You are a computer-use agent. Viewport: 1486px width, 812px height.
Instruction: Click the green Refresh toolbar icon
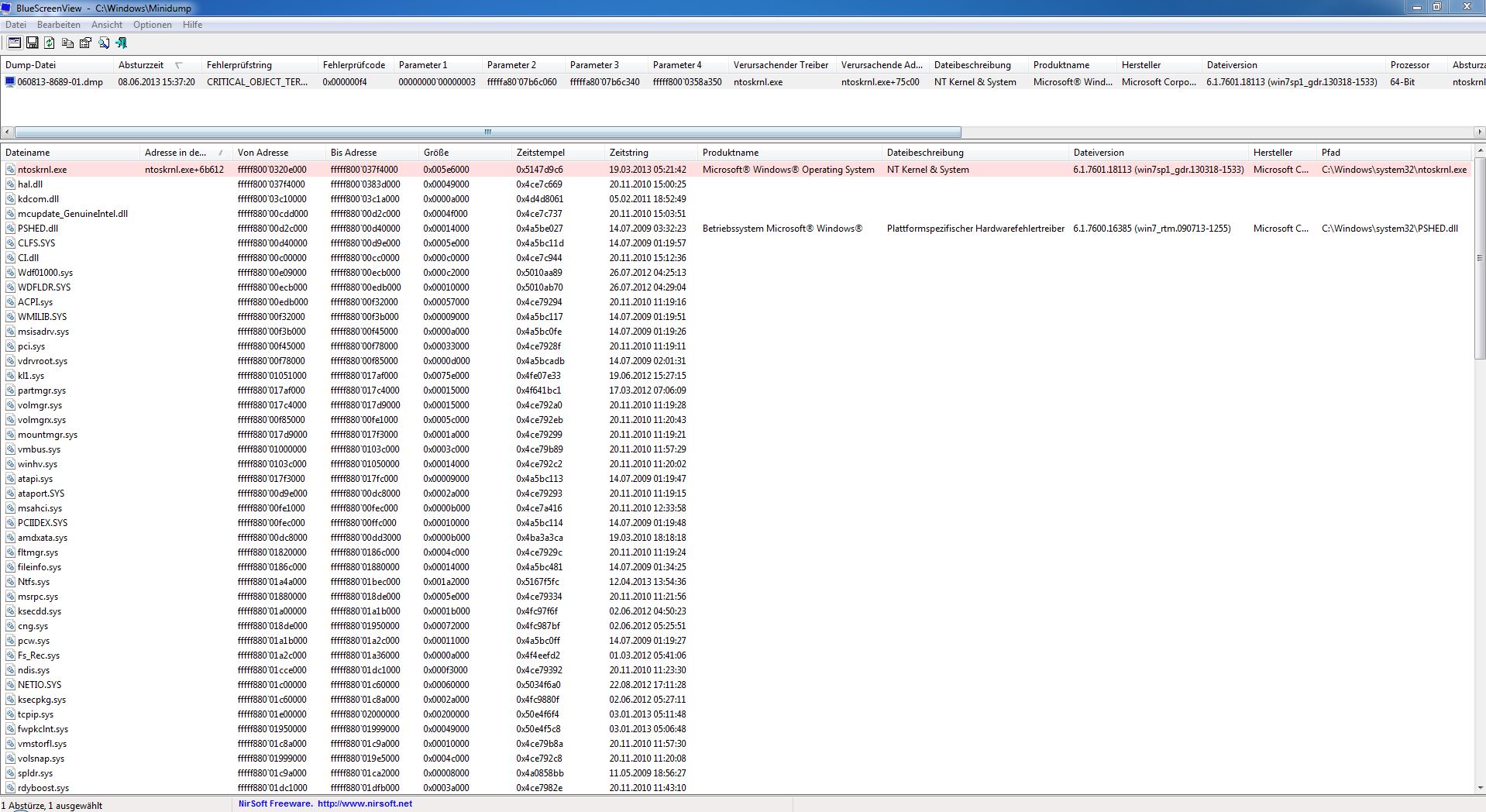coord(50,43)
